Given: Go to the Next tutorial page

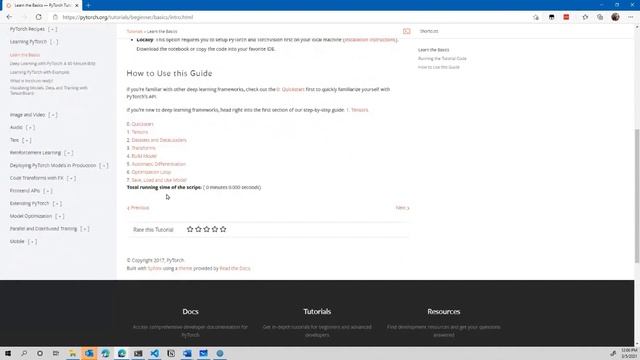Looking at the screenshot, I should click(x=402, y=208).
